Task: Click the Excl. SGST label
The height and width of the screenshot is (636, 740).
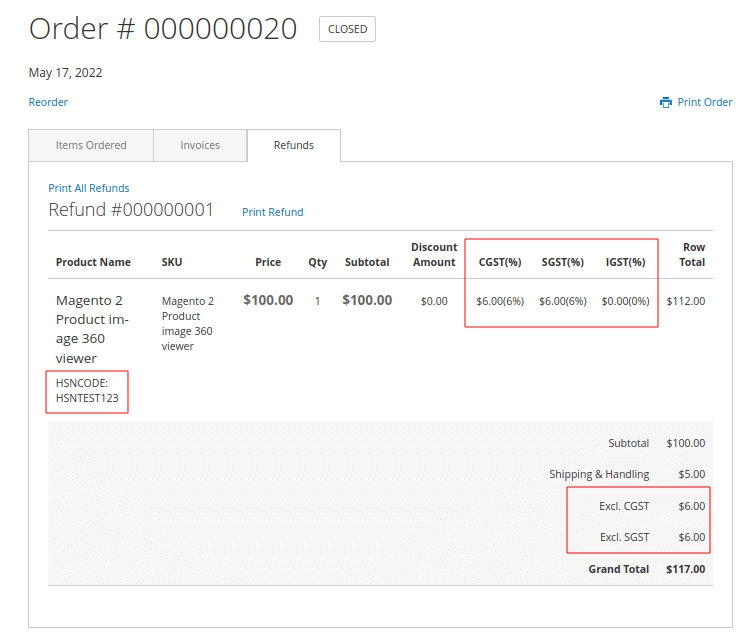Action: [624, 537]
